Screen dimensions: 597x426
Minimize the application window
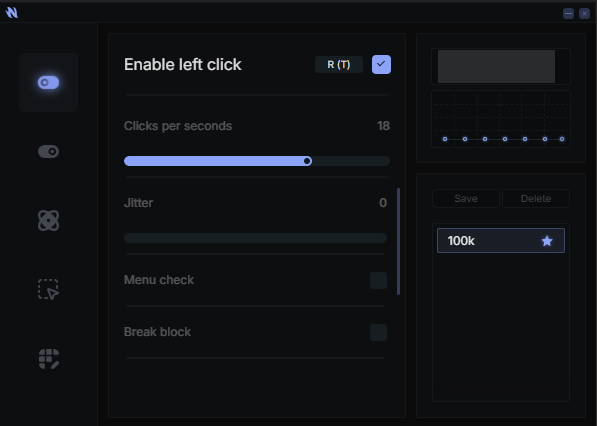(x=568, y=14)
